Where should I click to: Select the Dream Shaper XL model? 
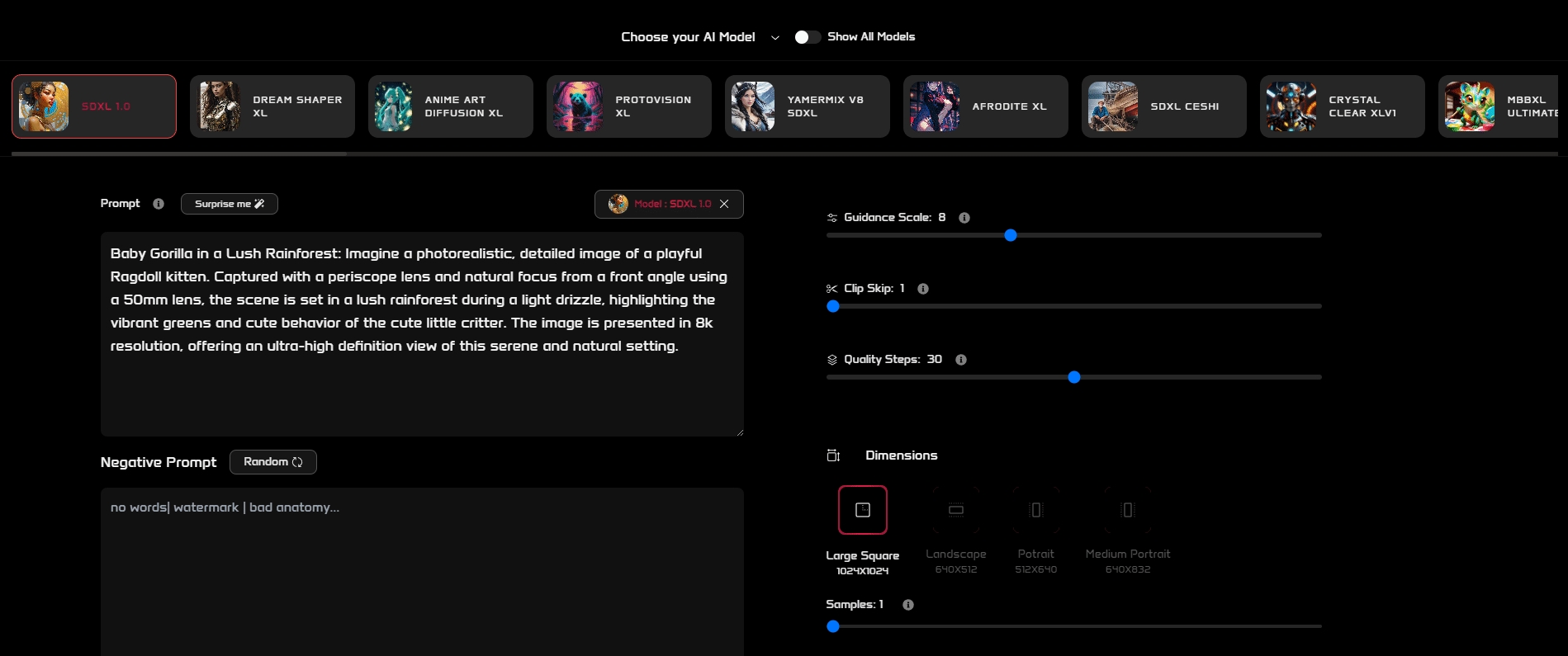point(272,106)
